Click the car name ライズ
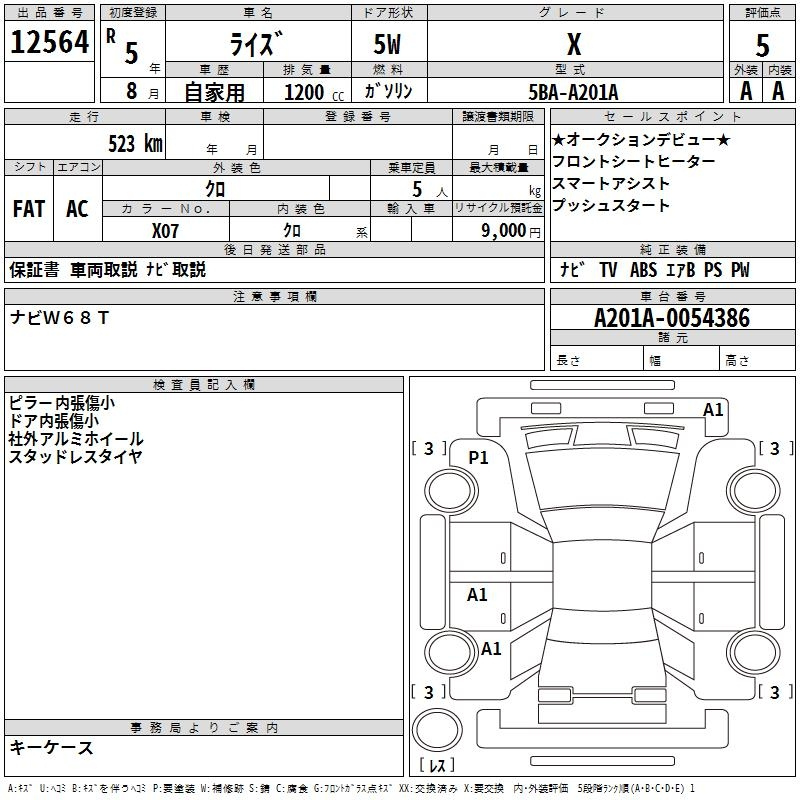The height and width of the screenshot is (800, 800). click(257, 46)
